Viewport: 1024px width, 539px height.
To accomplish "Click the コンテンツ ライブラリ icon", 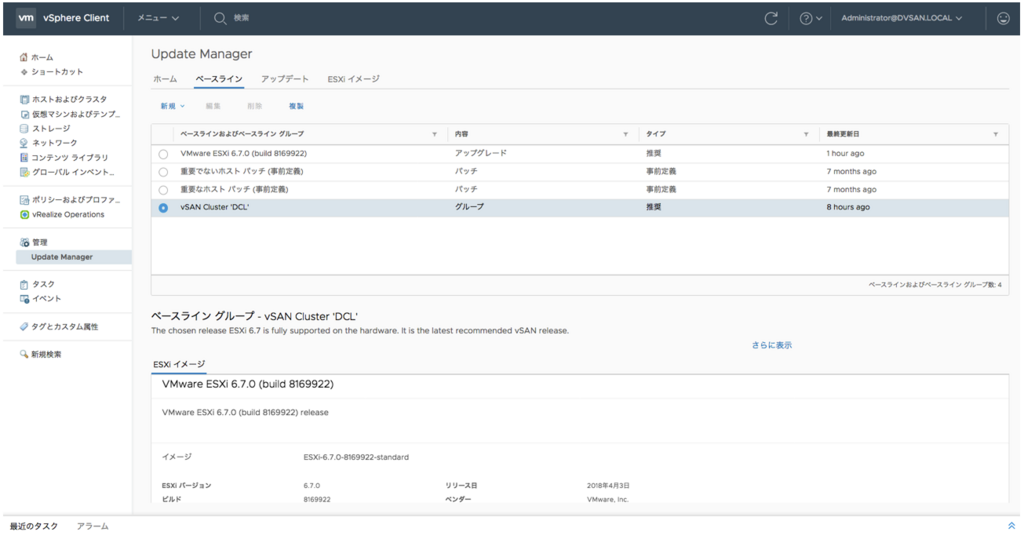I will pyautogui.click(x=24, y=157).
